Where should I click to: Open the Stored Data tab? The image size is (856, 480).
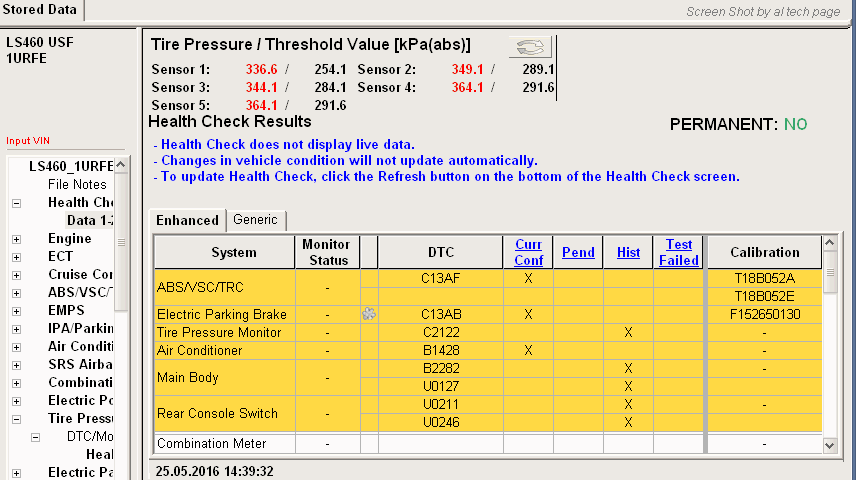point(40,10)
